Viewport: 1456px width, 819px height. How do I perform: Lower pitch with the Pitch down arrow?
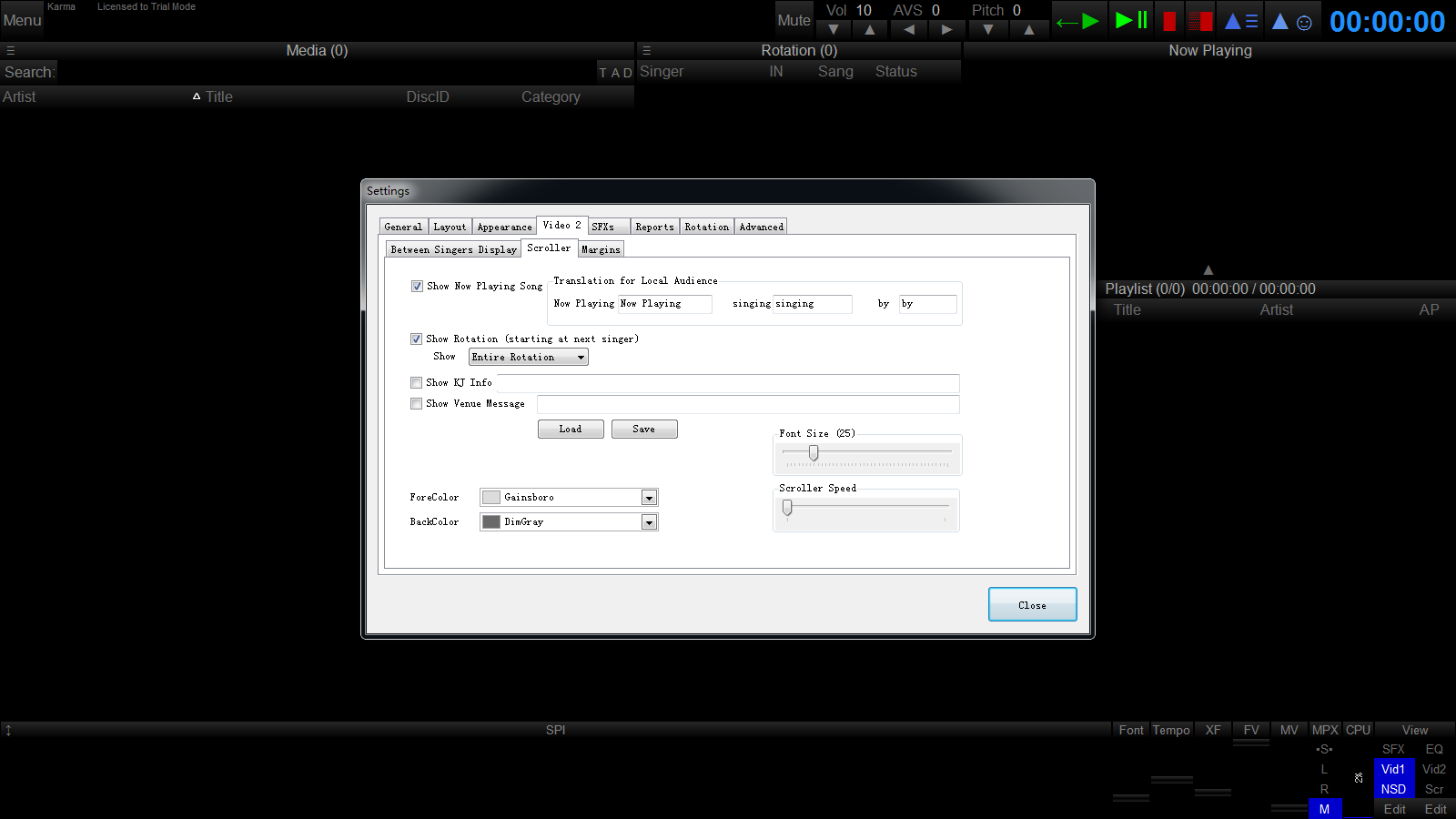pos(988,30)
